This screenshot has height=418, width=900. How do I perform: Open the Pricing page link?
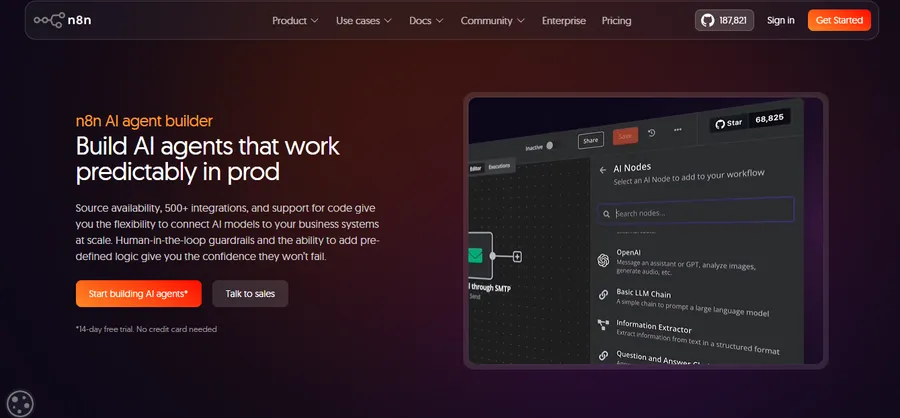pyautogui.click(x=616, y=21)
